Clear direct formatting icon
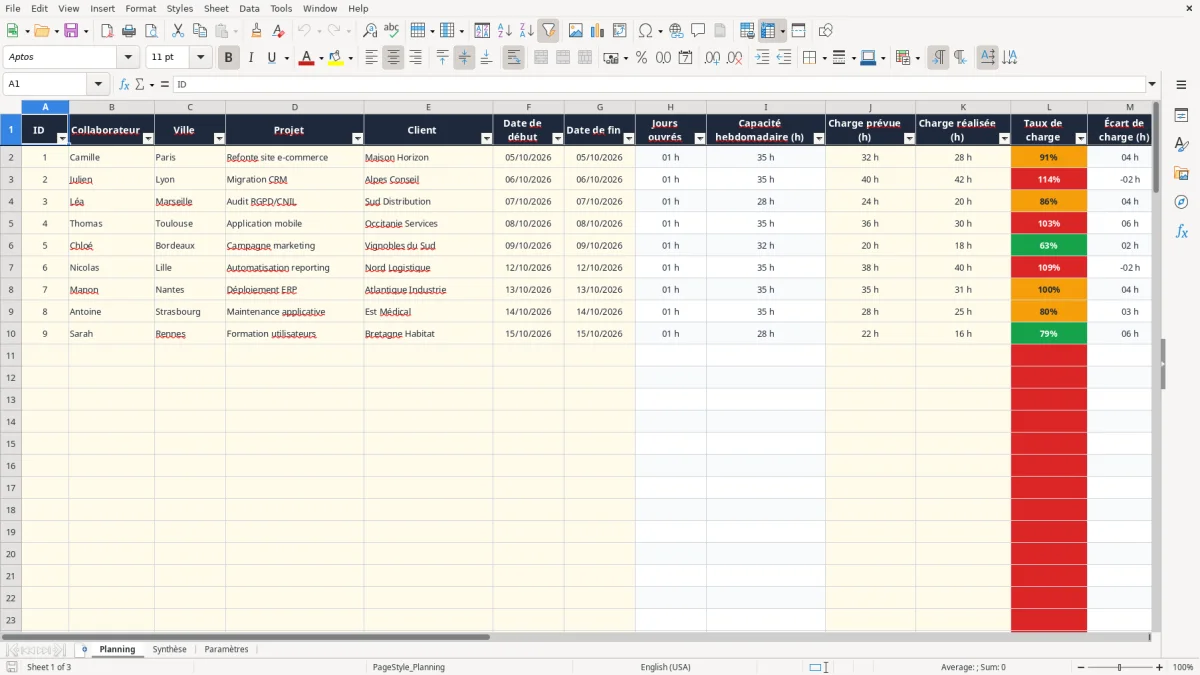This screenshot has width=1200, height=675. coord(279,31)
